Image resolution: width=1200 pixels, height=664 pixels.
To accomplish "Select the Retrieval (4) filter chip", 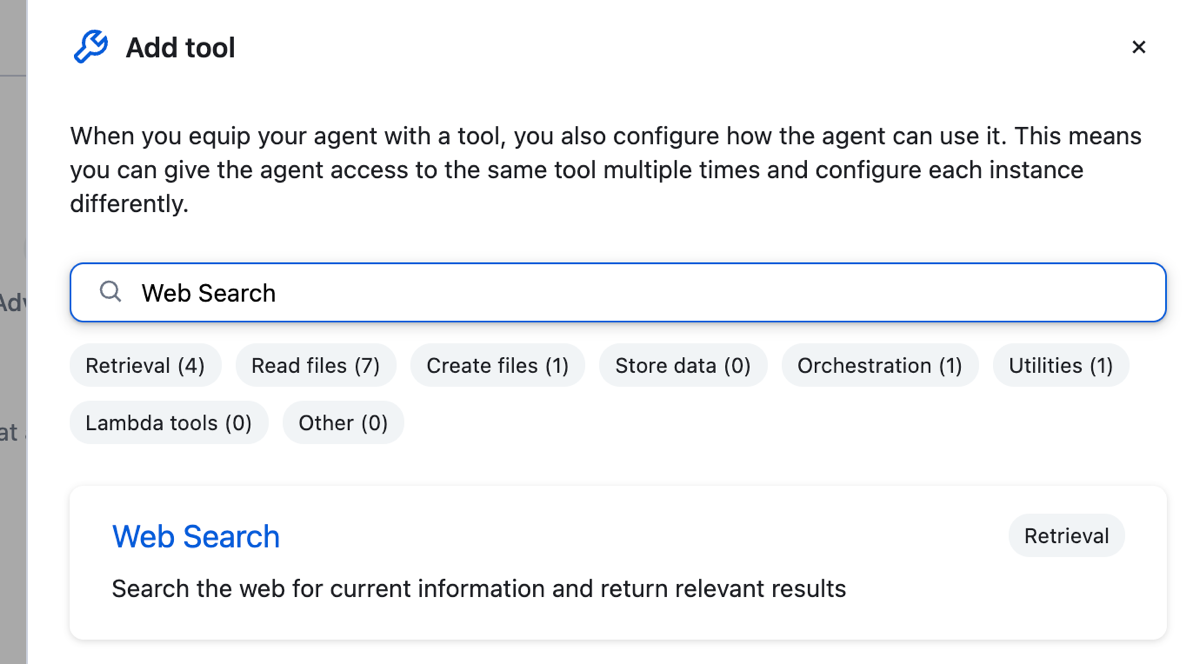I will tap(145, 365).
